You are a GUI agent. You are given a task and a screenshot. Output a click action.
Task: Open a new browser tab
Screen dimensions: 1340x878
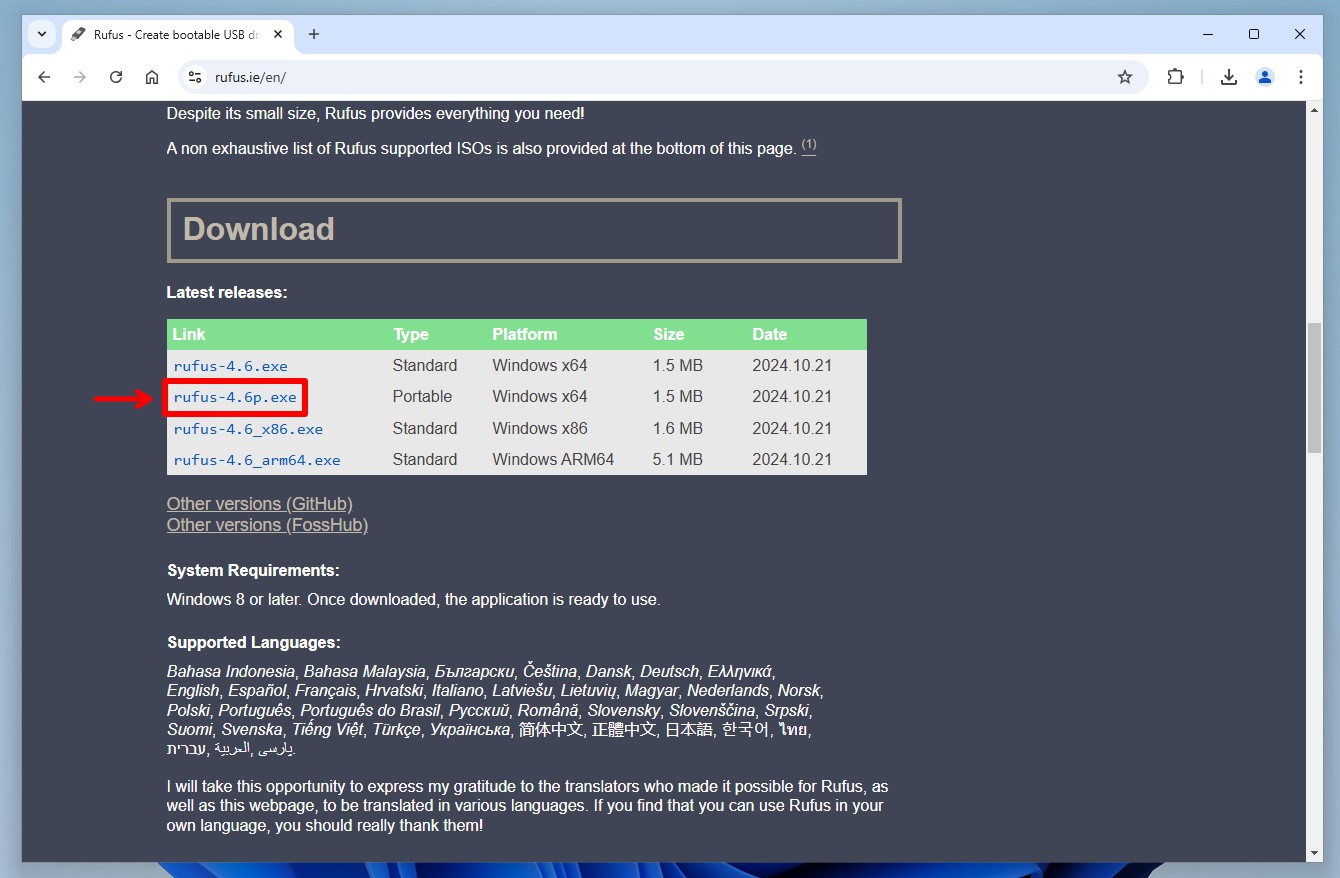coord(314,34)
